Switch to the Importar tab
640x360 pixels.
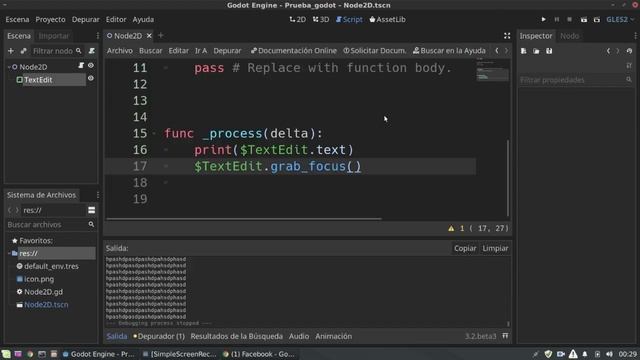point(54,36)
